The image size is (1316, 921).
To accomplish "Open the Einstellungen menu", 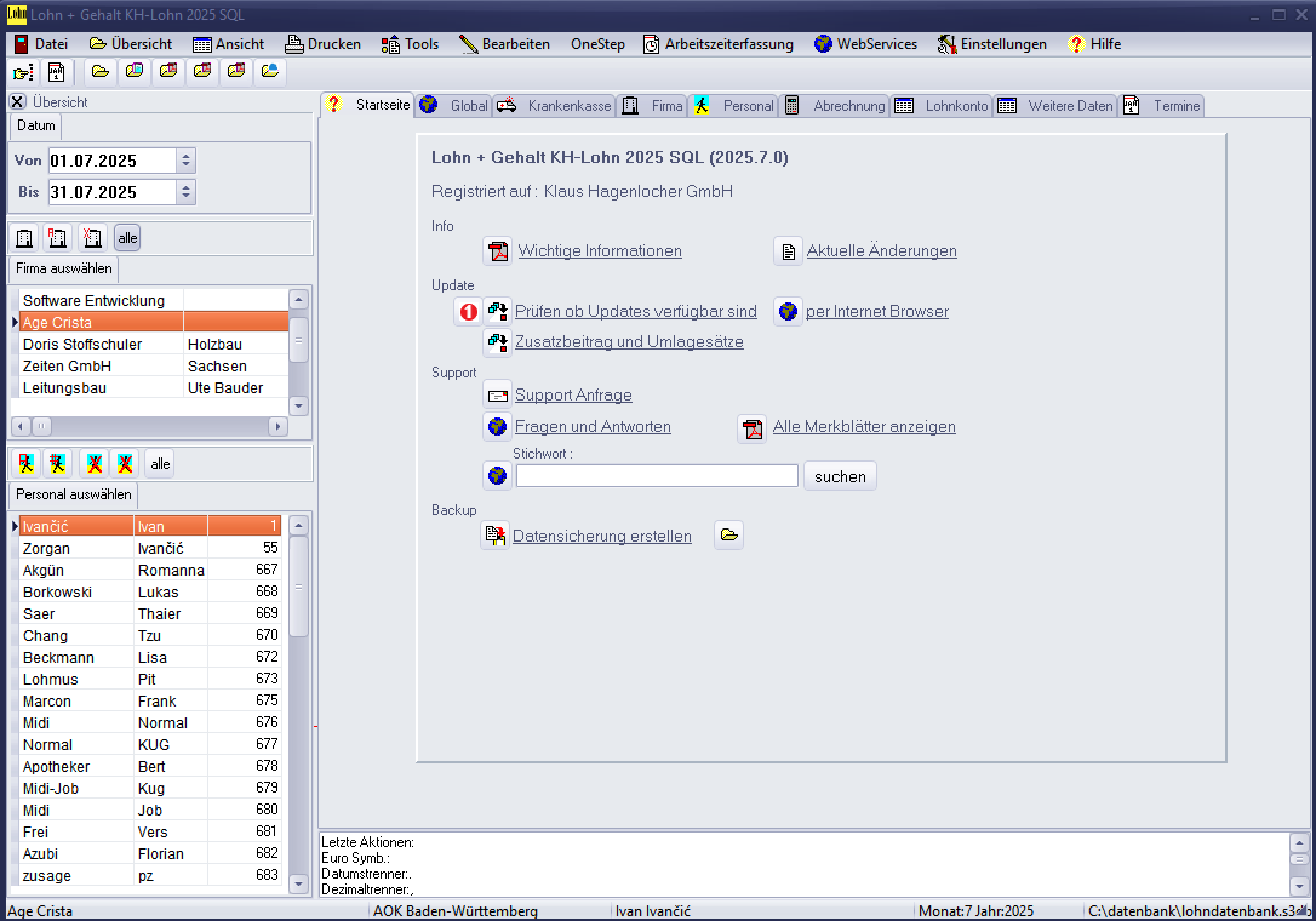I will click(x=992, y=44).
